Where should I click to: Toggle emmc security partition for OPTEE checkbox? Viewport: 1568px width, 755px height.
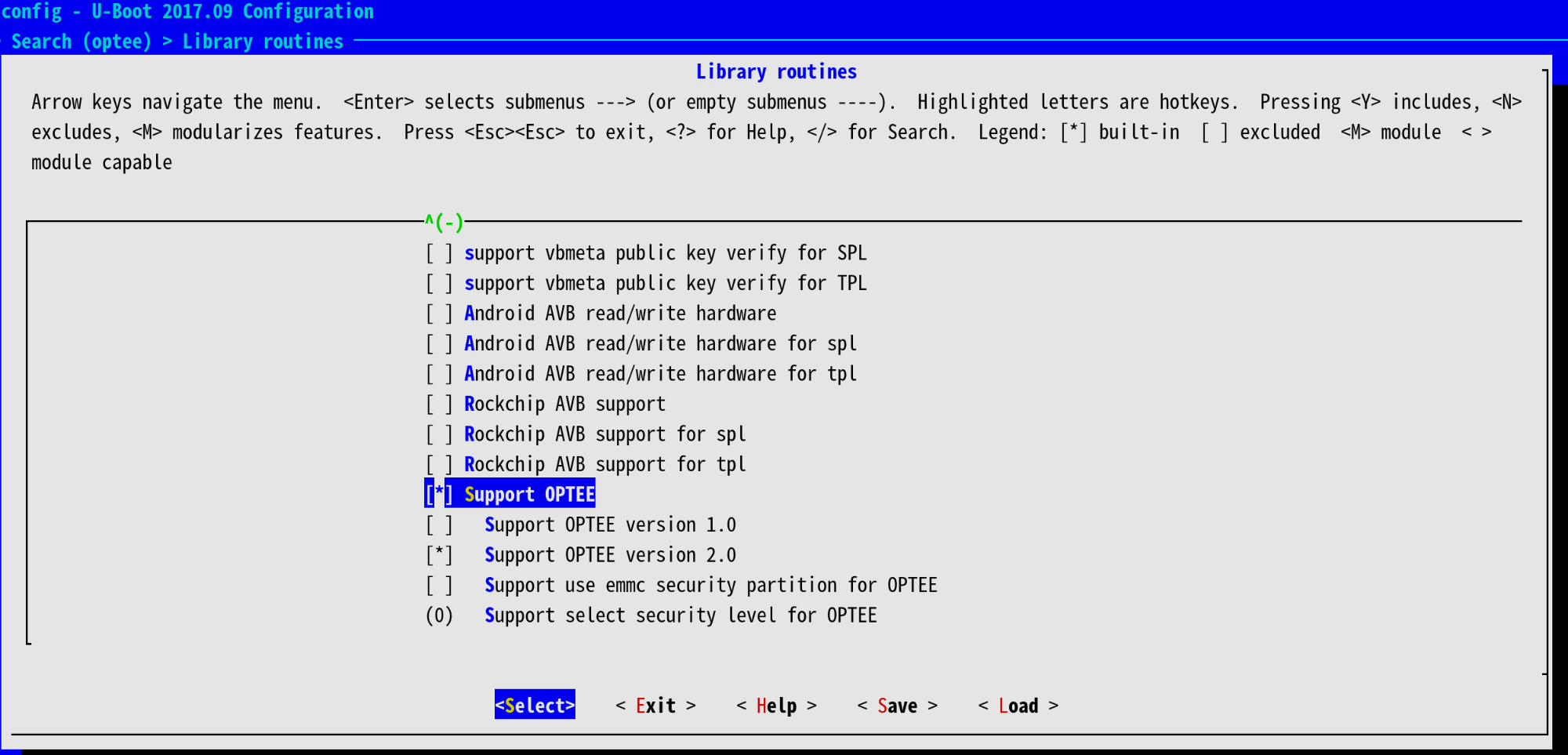click(x=439, y=585)
